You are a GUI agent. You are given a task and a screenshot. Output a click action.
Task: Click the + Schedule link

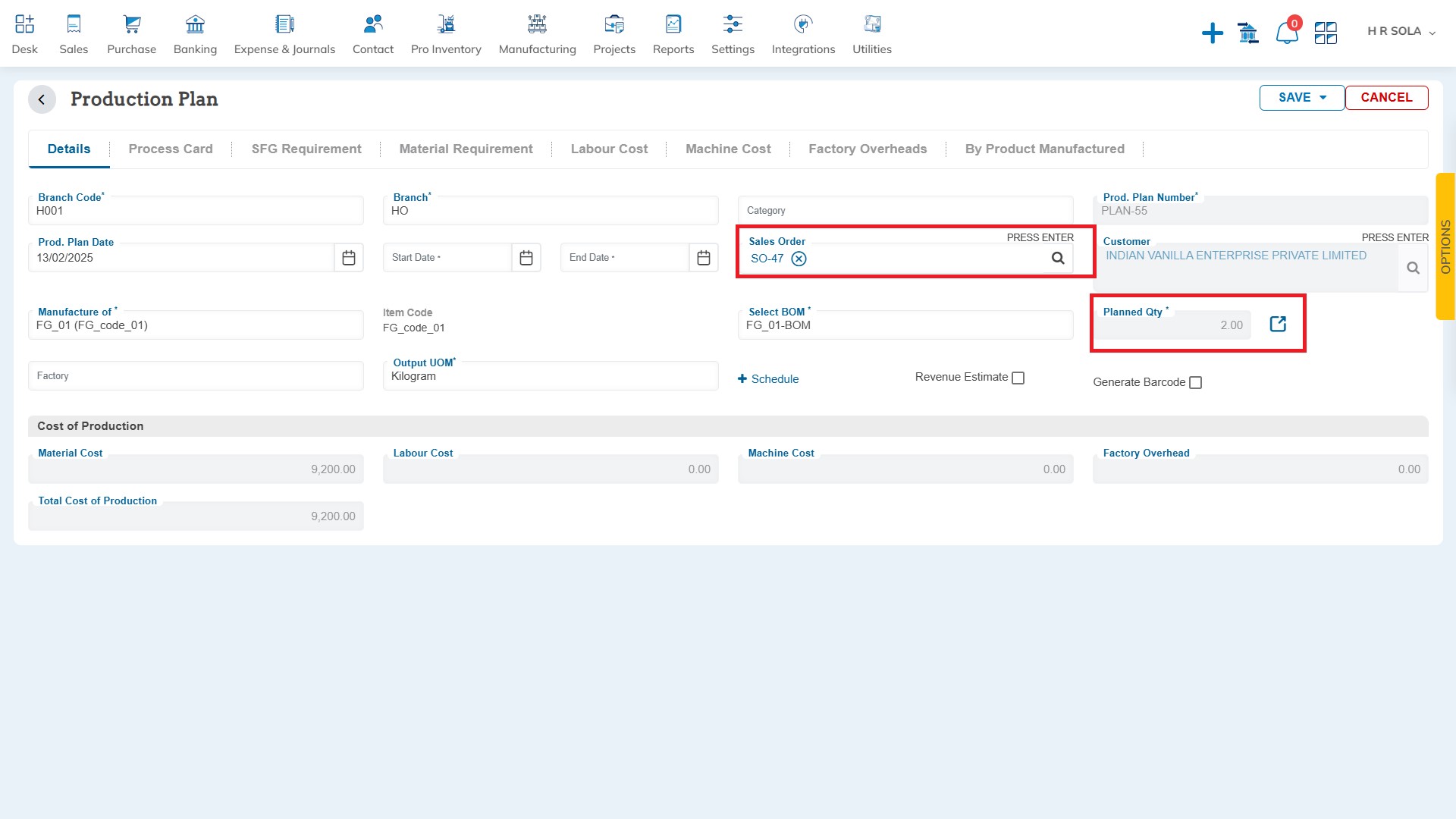click(x=768, y=379)
